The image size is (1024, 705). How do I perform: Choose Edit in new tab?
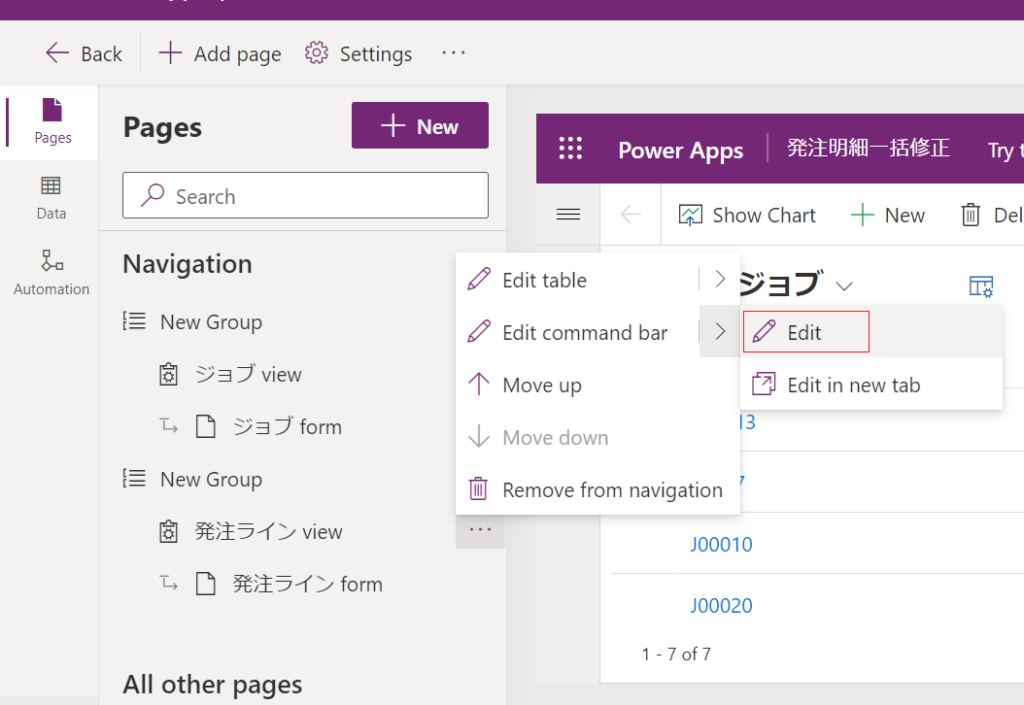coord(853,385)
